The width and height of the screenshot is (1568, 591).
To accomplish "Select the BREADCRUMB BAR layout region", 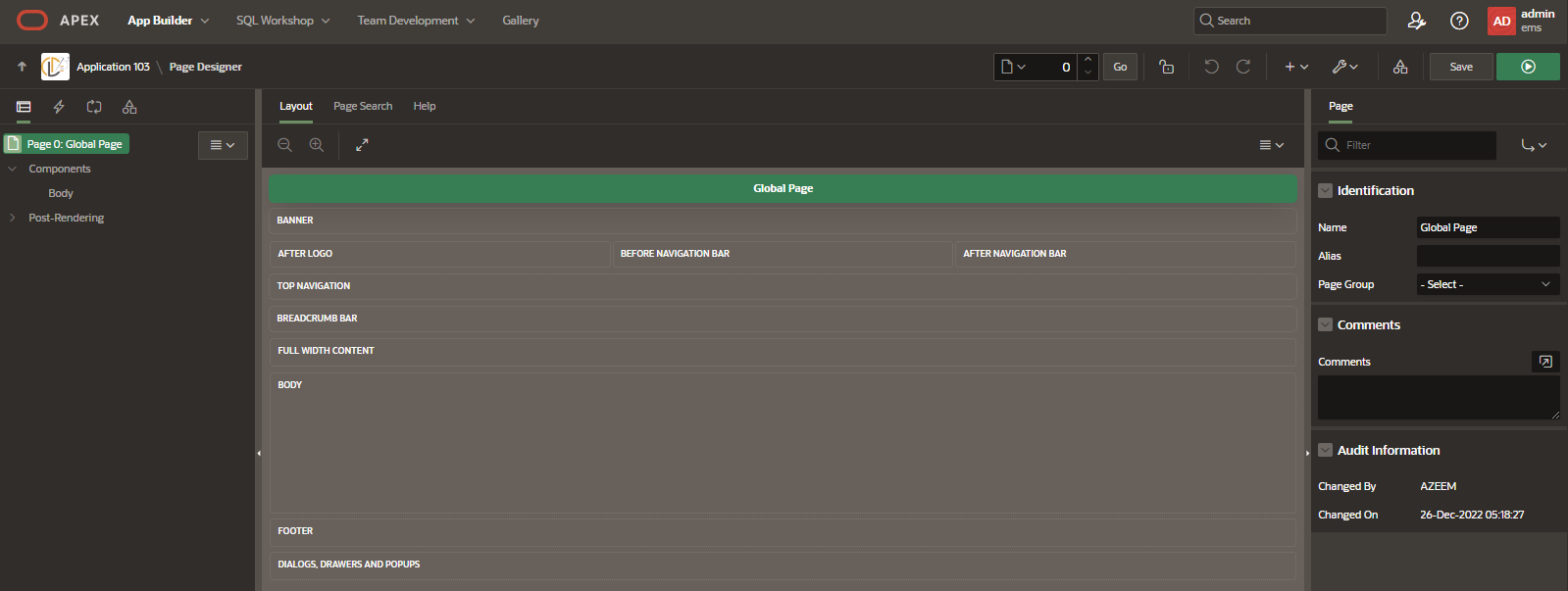I will pos(784,319).
